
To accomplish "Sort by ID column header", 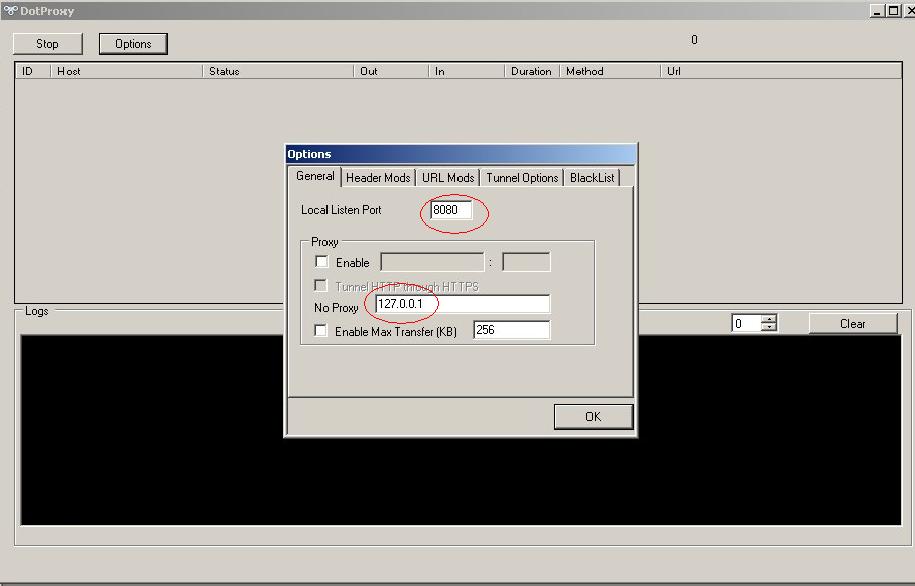I will (33, 71).
